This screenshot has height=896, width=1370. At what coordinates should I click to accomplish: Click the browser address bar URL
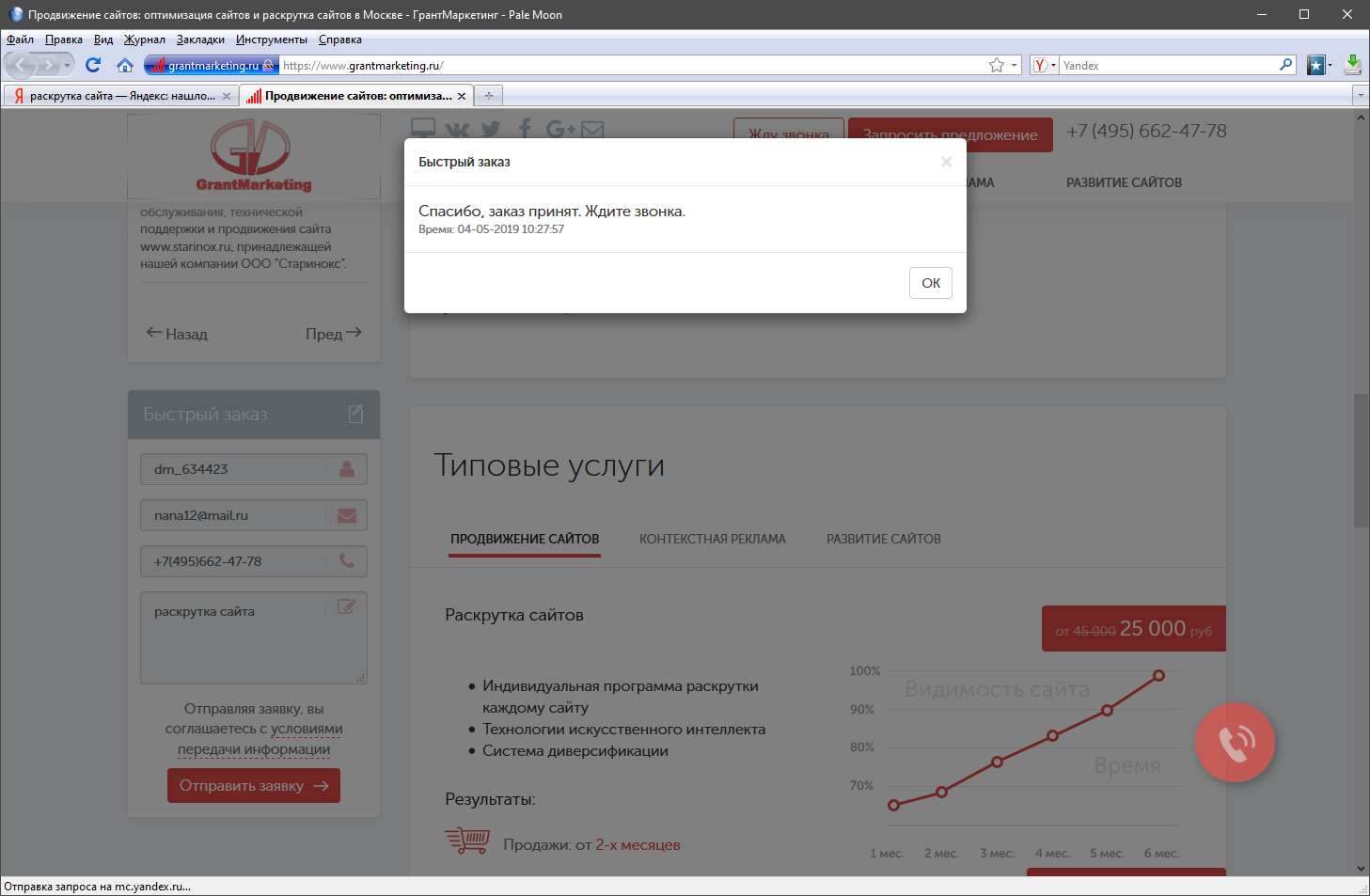coord(630,65)
